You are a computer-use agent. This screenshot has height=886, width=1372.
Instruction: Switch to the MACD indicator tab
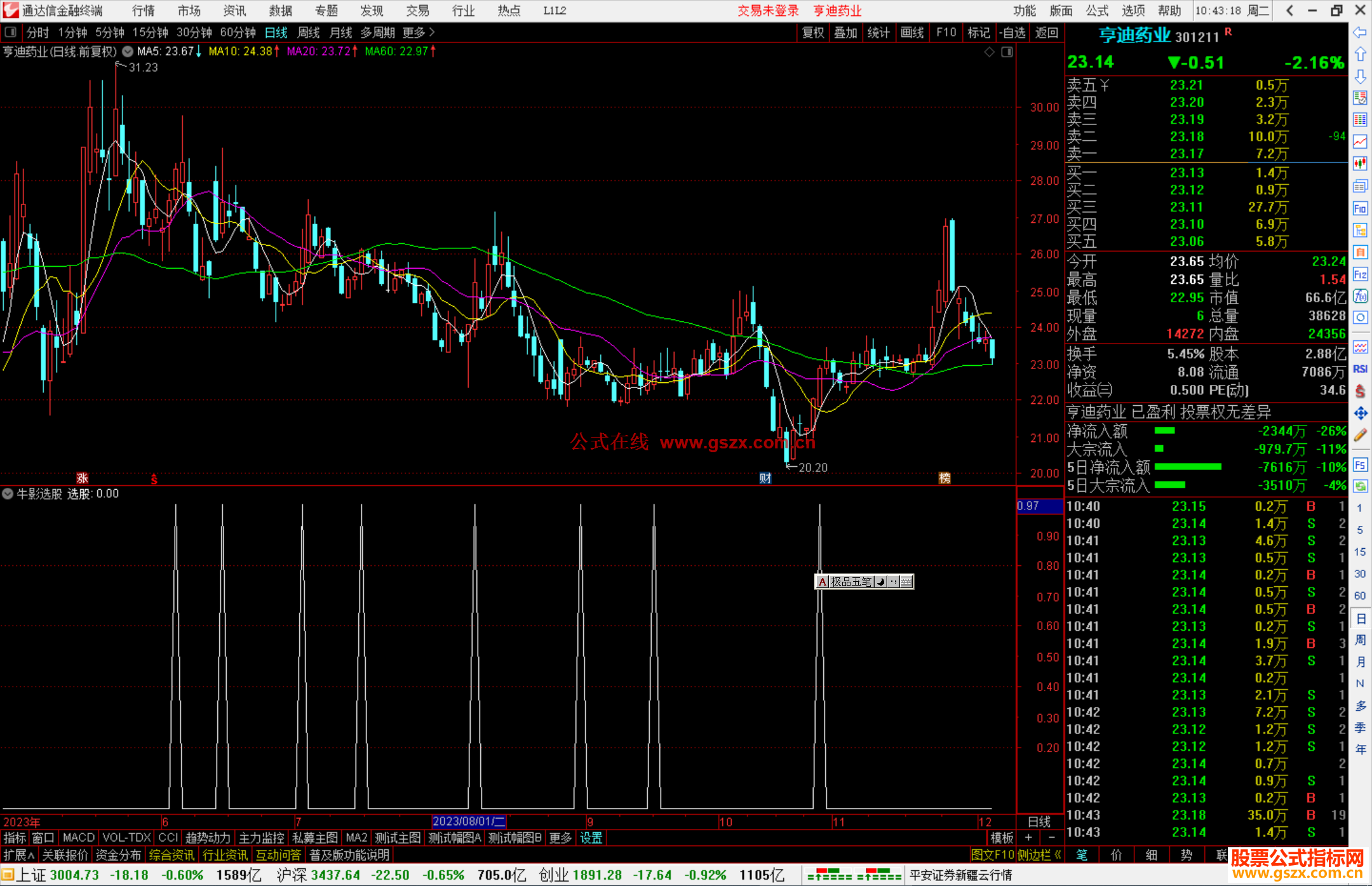tap(78, 838)
